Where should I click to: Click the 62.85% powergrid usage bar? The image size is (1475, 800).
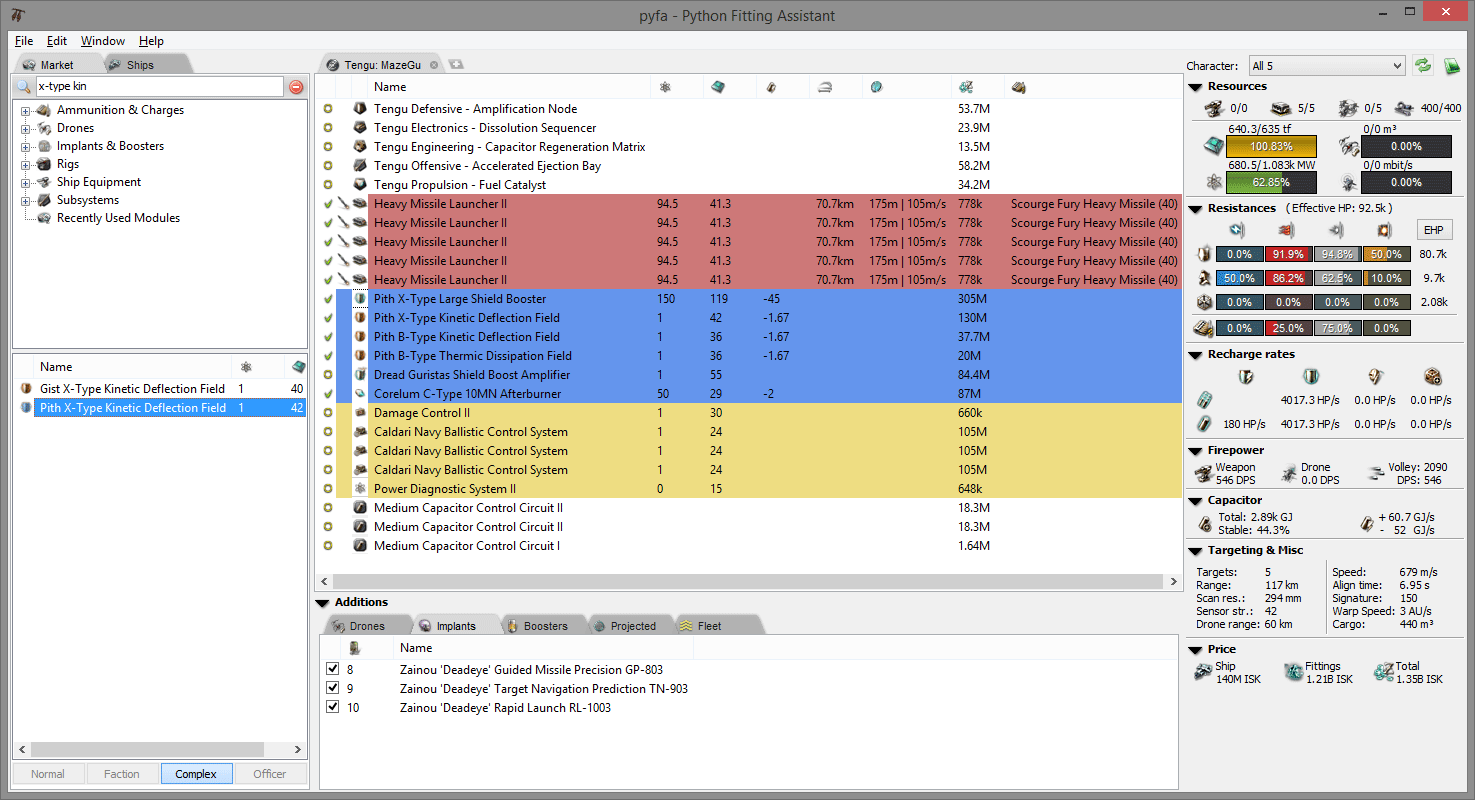1273,182
